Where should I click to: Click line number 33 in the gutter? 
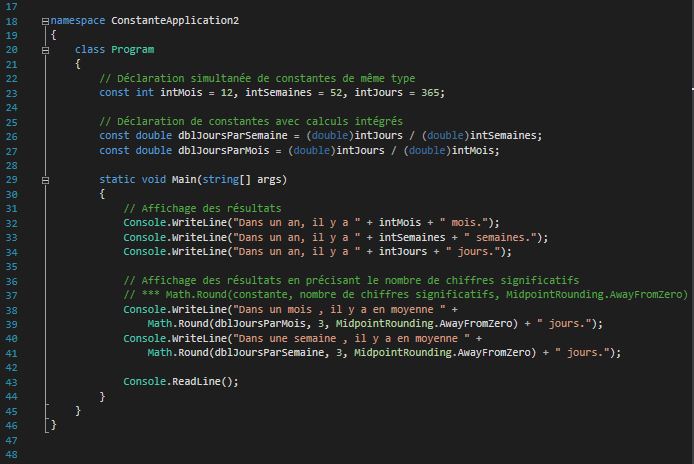[12, 238]
